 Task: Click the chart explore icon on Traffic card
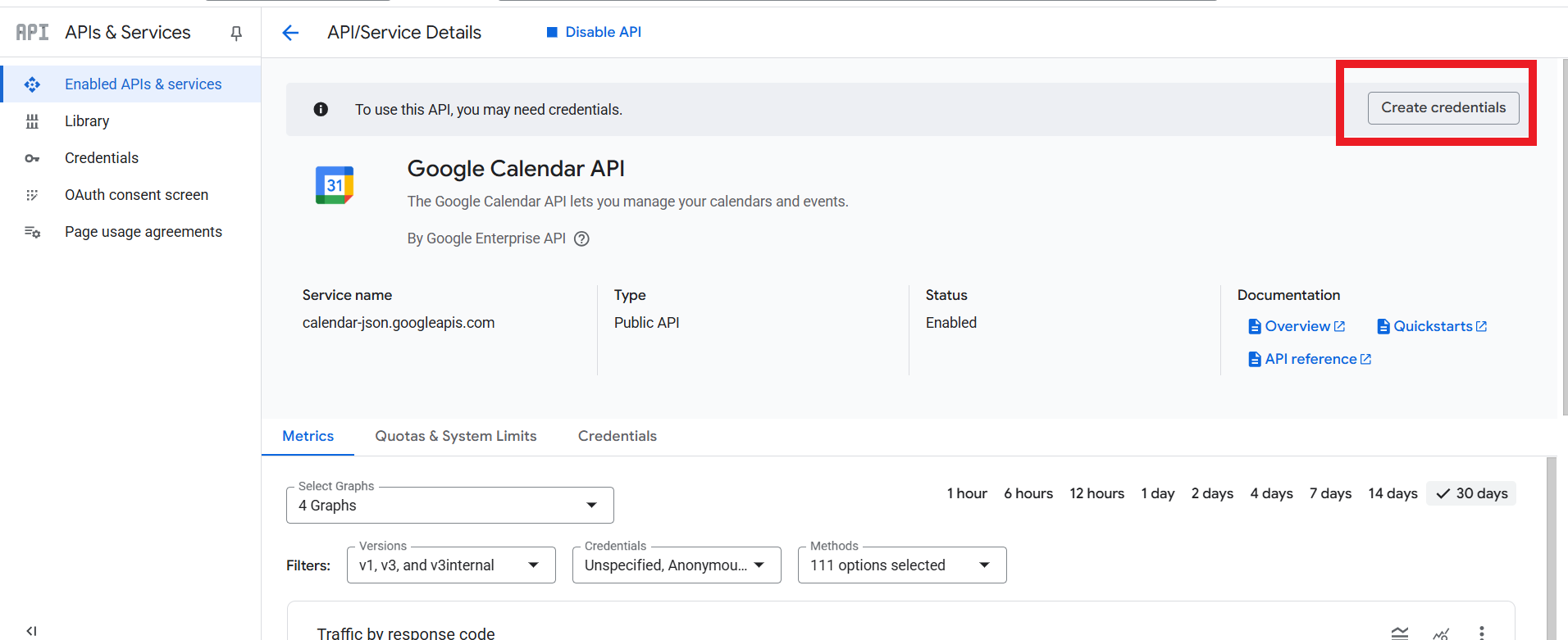[1441, 633]
